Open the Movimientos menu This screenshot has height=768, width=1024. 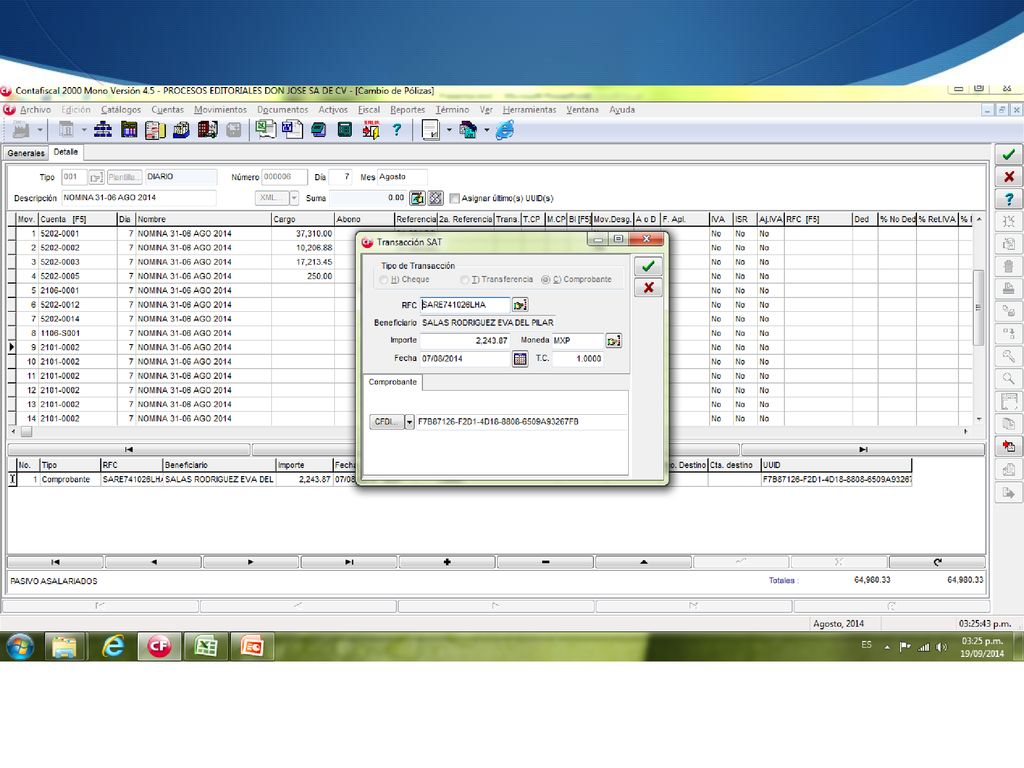pos(220,110)
